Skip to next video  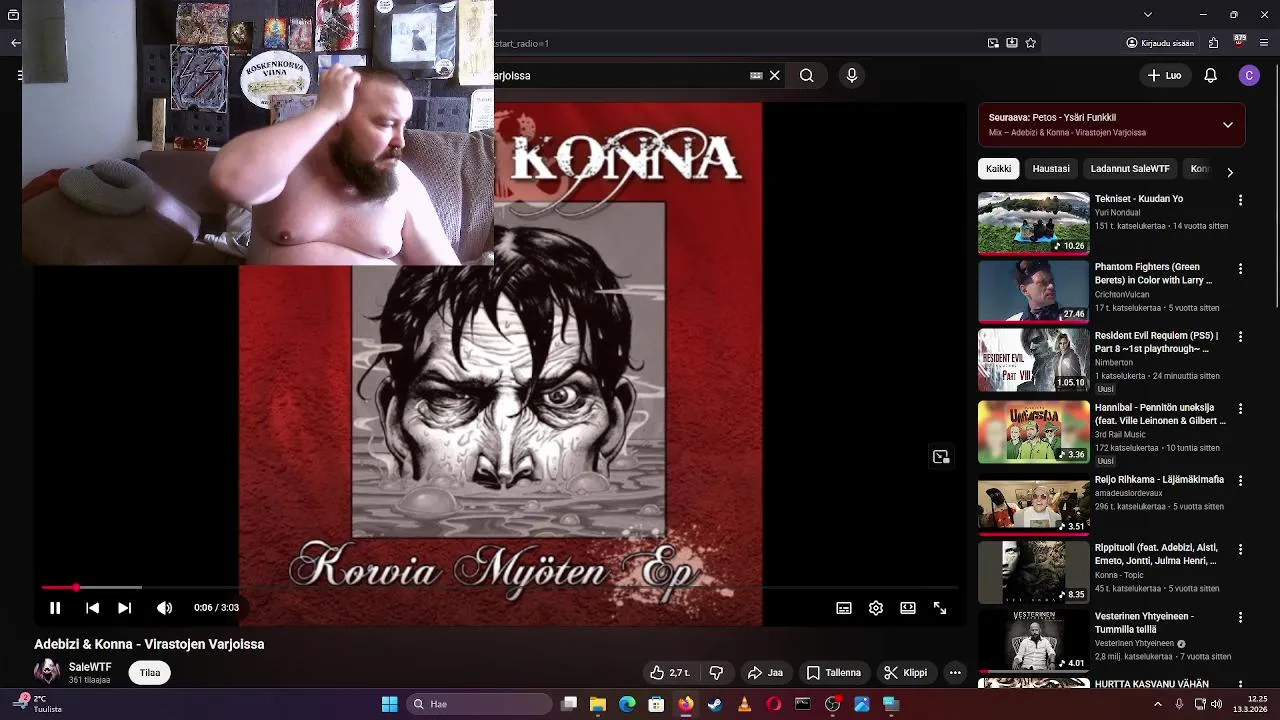[124, 608]
